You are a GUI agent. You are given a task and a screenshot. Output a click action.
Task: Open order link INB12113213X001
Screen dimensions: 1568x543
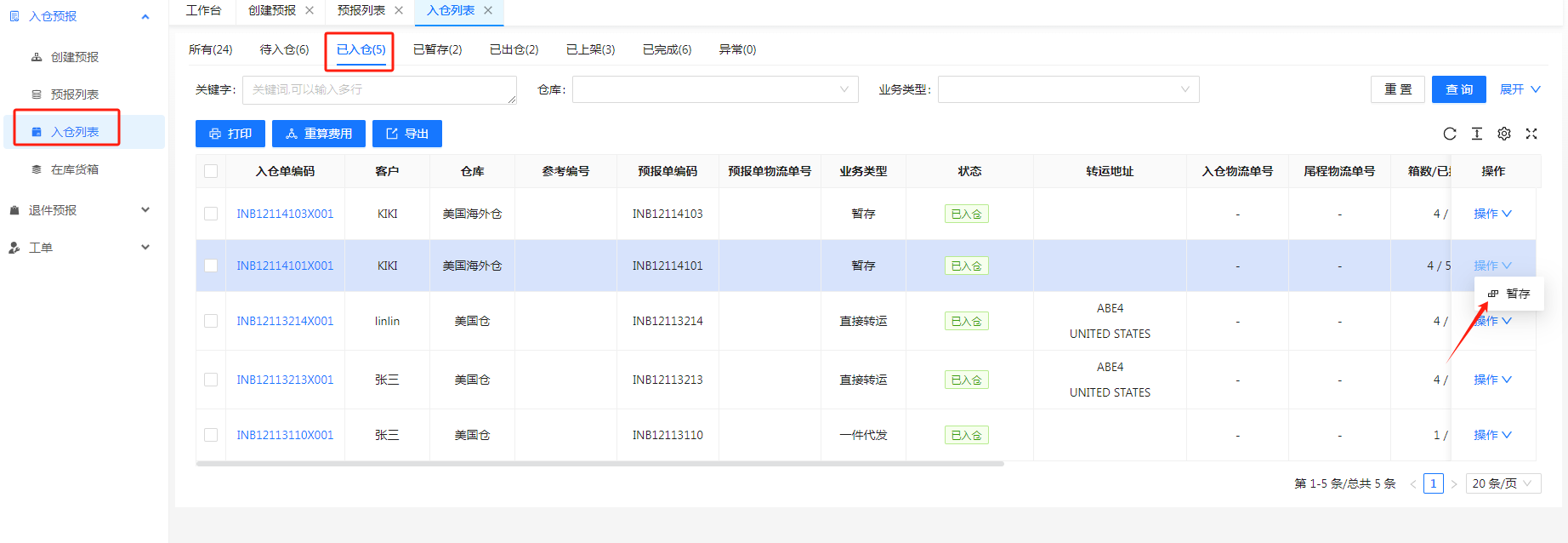pyautogui.click(x=285, y=380)
